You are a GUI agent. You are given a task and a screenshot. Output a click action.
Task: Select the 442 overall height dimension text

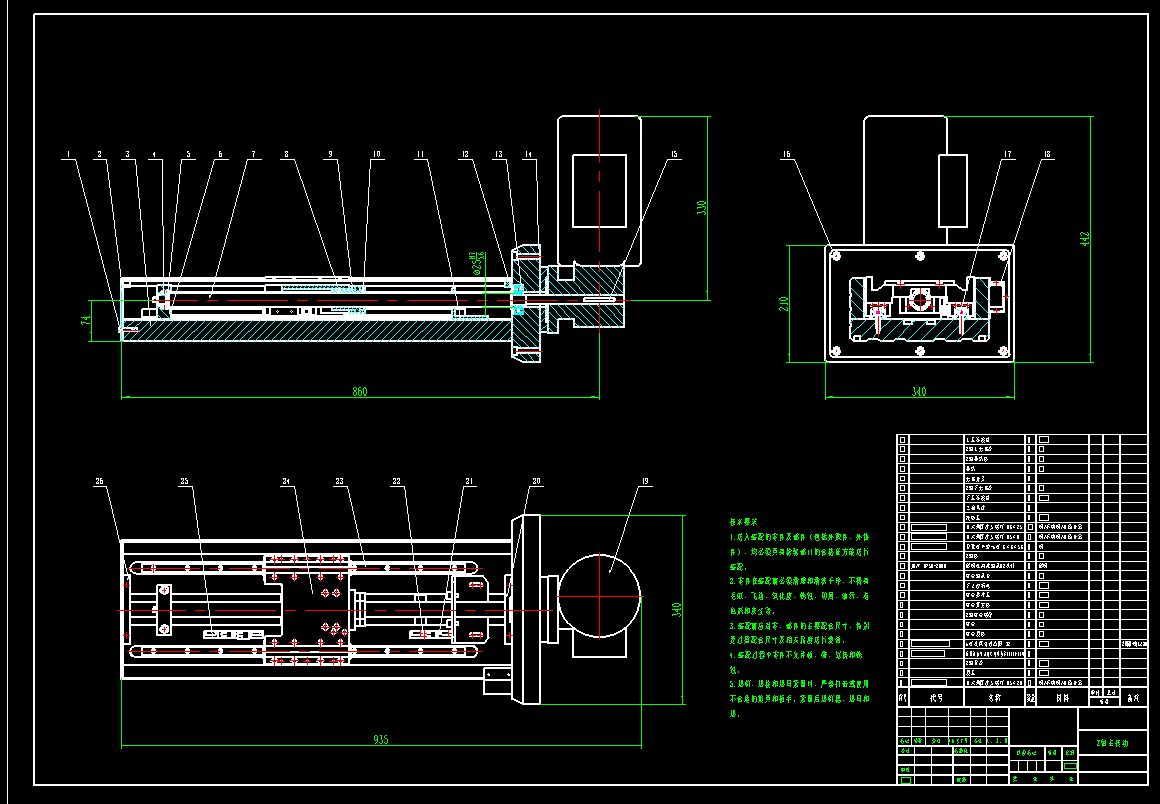tap(1085, 239)
